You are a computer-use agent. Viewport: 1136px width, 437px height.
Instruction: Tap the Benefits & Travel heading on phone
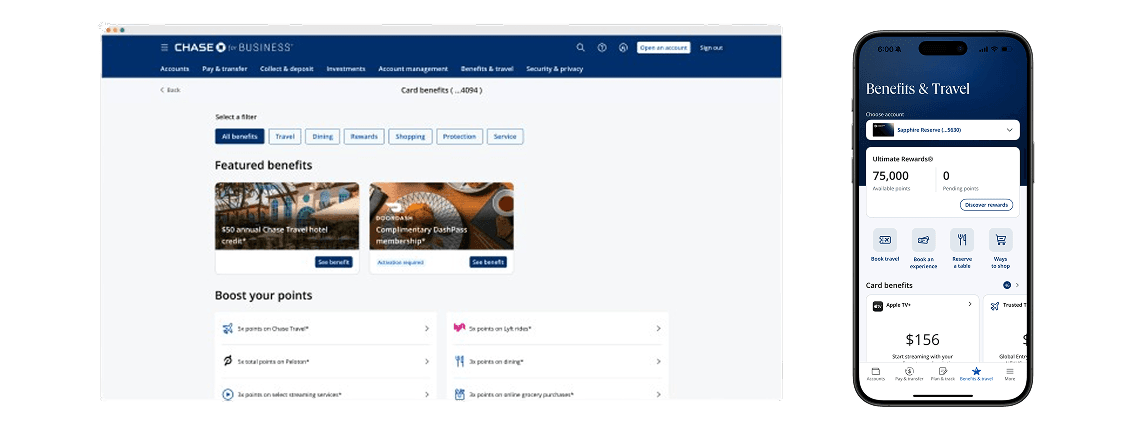pyautogui.click(x=918, y=88)
